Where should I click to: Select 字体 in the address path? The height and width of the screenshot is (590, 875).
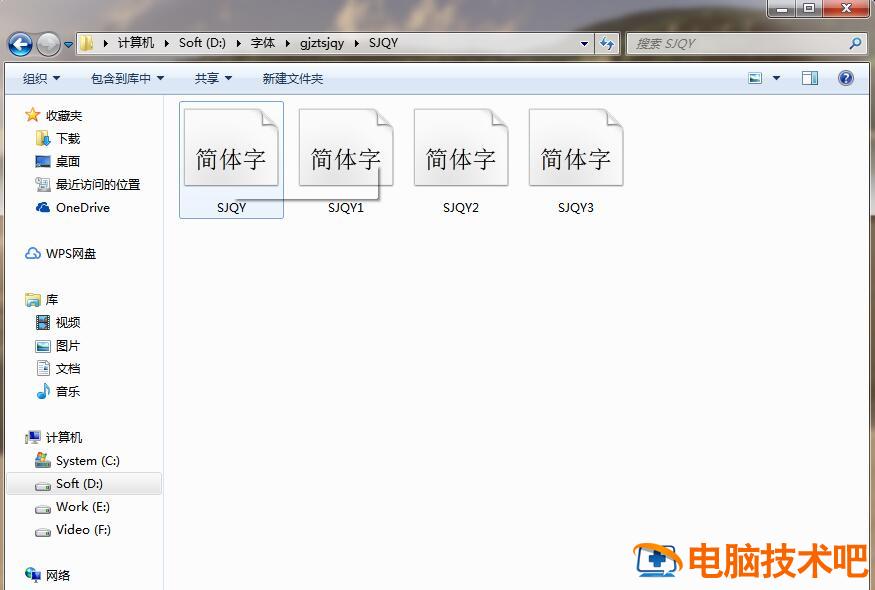click(262, 43)
